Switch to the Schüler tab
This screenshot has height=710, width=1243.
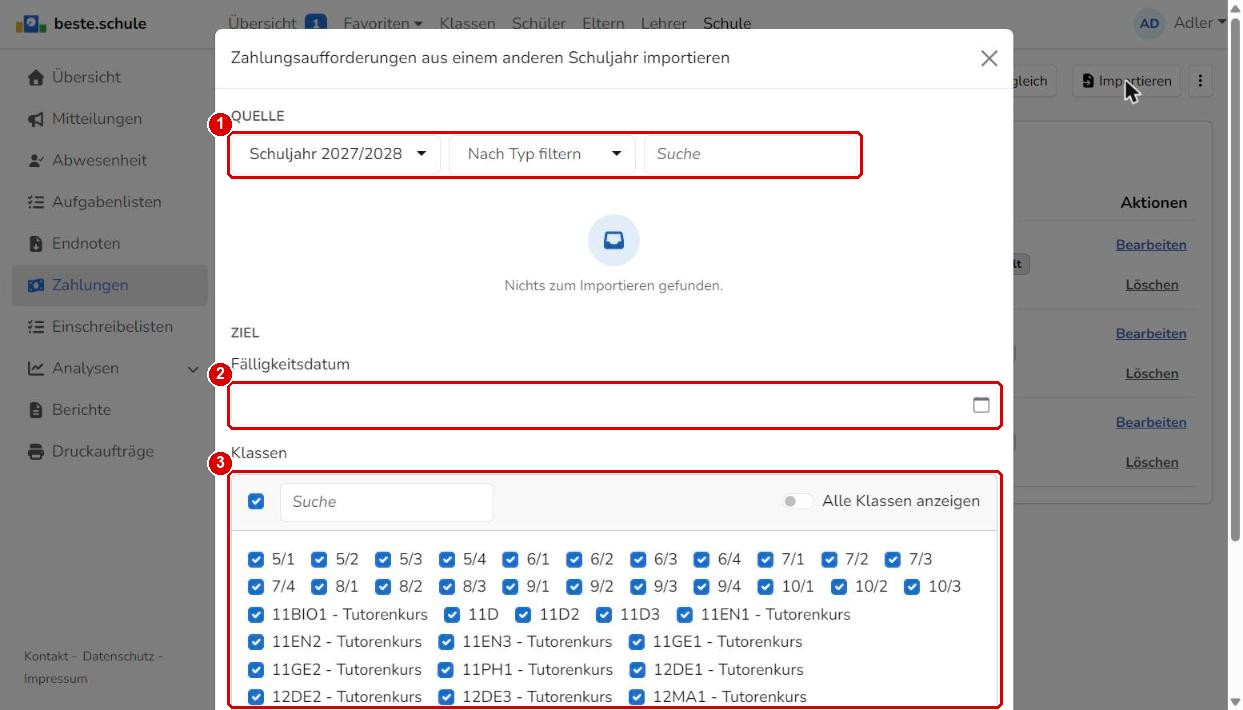[539, 23]
